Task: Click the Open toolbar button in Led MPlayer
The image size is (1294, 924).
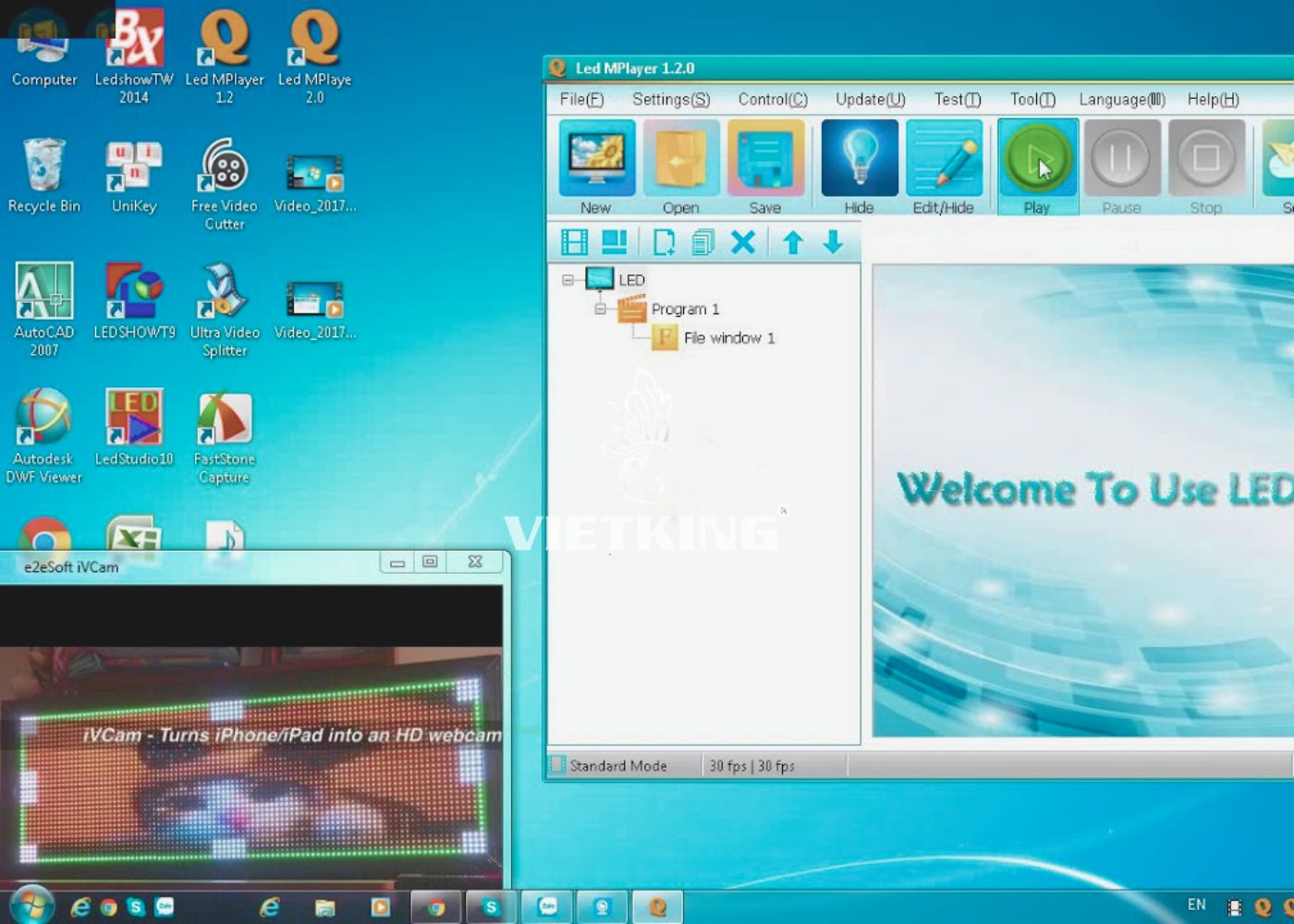Action: [680, 167]
